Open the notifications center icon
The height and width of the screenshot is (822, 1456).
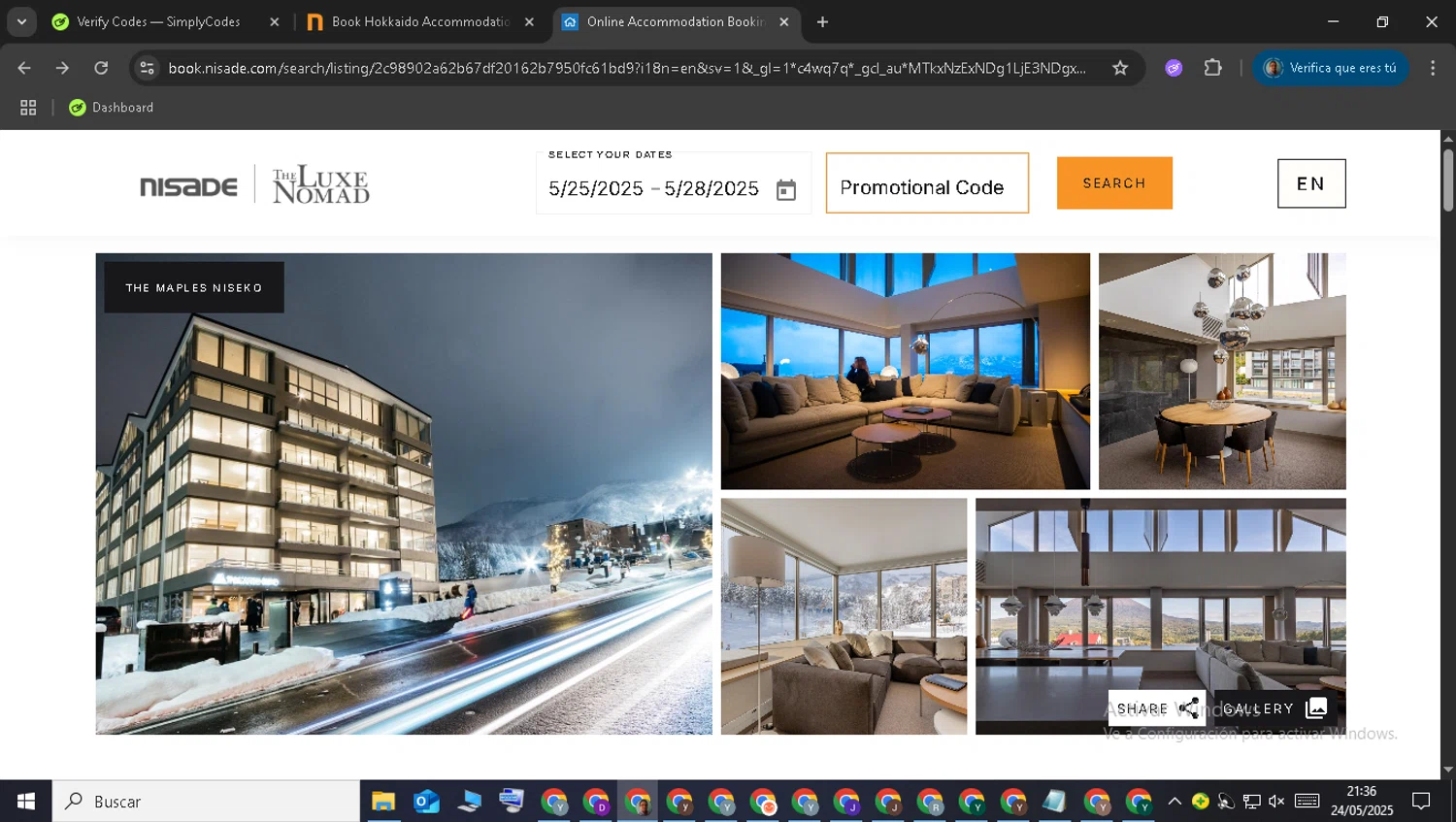[x=1421, y=802]
